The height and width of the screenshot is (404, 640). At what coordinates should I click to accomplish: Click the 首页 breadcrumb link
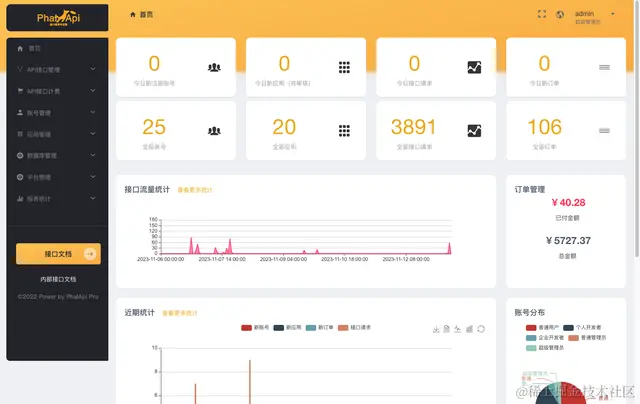click(x=146, y=14)
